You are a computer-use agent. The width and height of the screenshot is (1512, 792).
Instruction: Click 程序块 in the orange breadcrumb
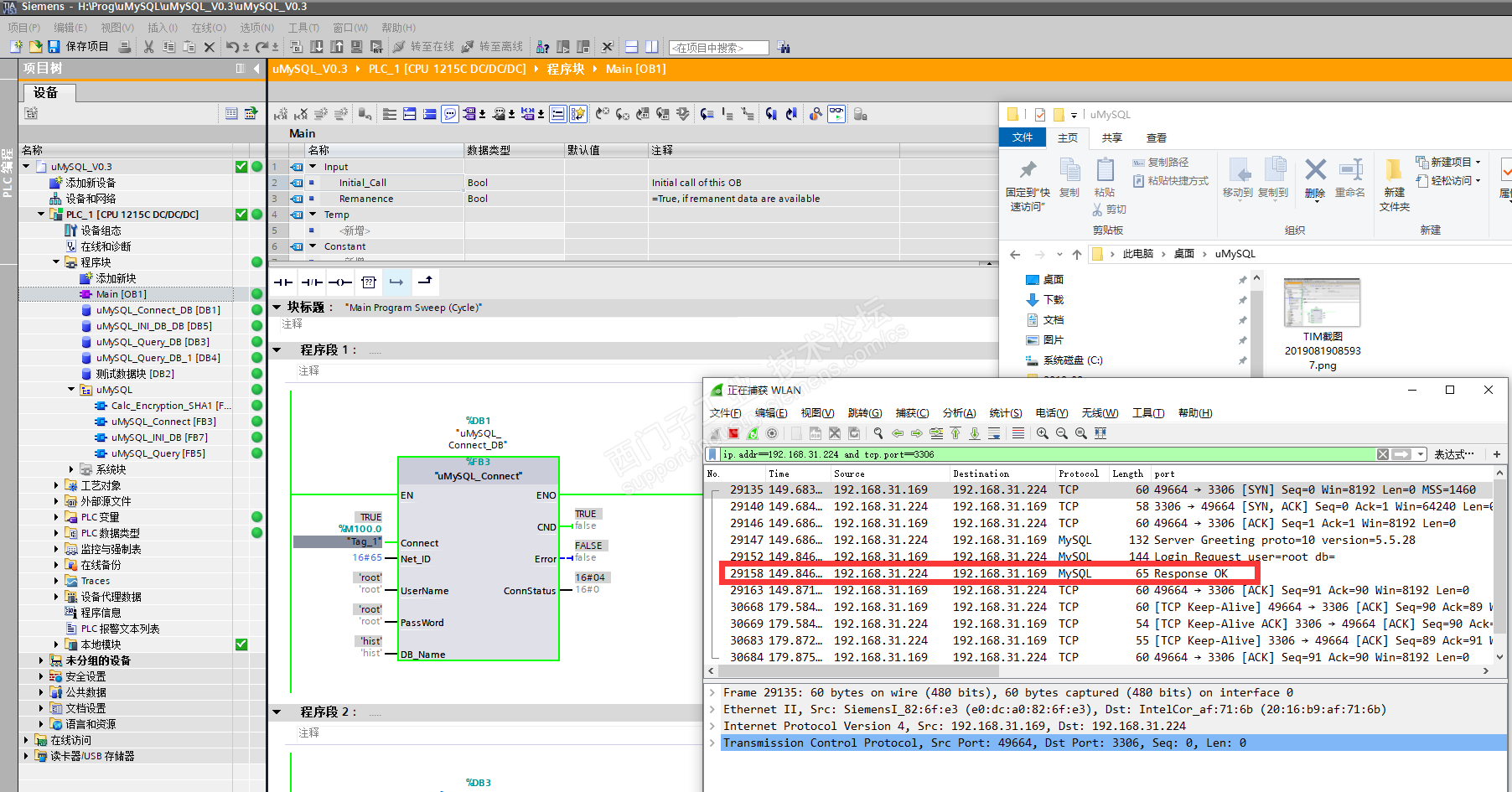(566, 69)
